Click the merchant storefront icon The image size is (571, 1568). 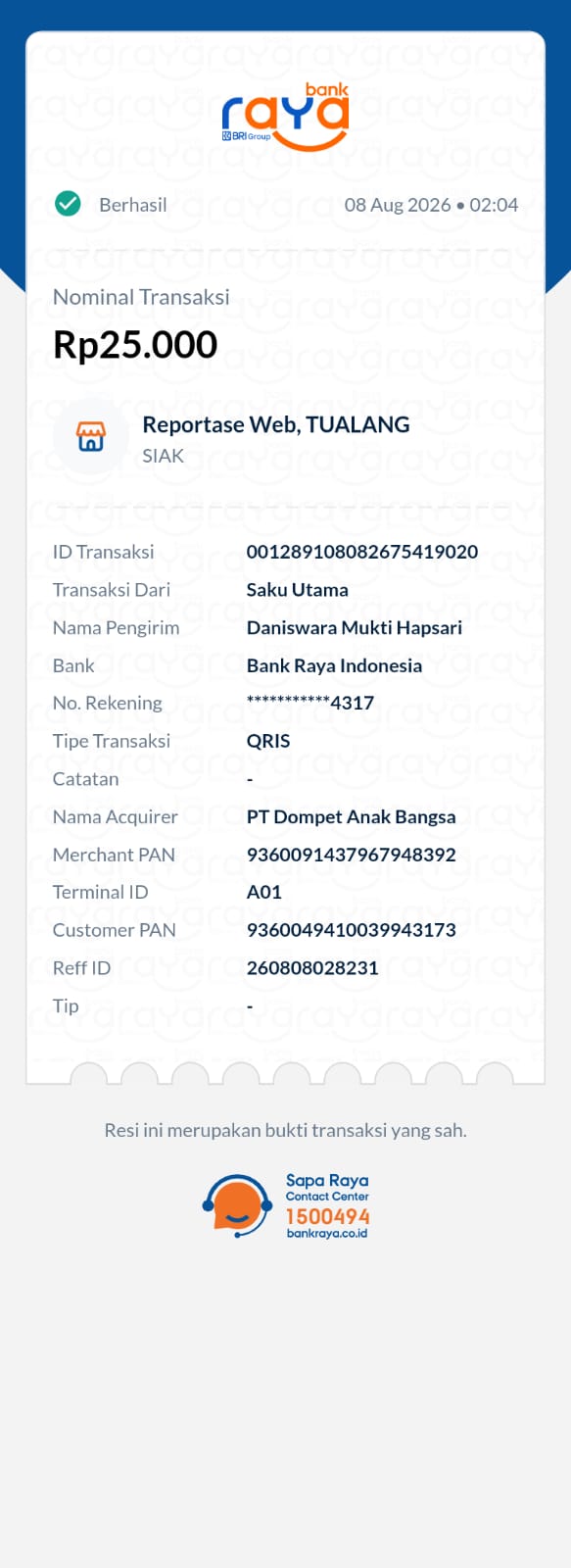pos(90,437)
